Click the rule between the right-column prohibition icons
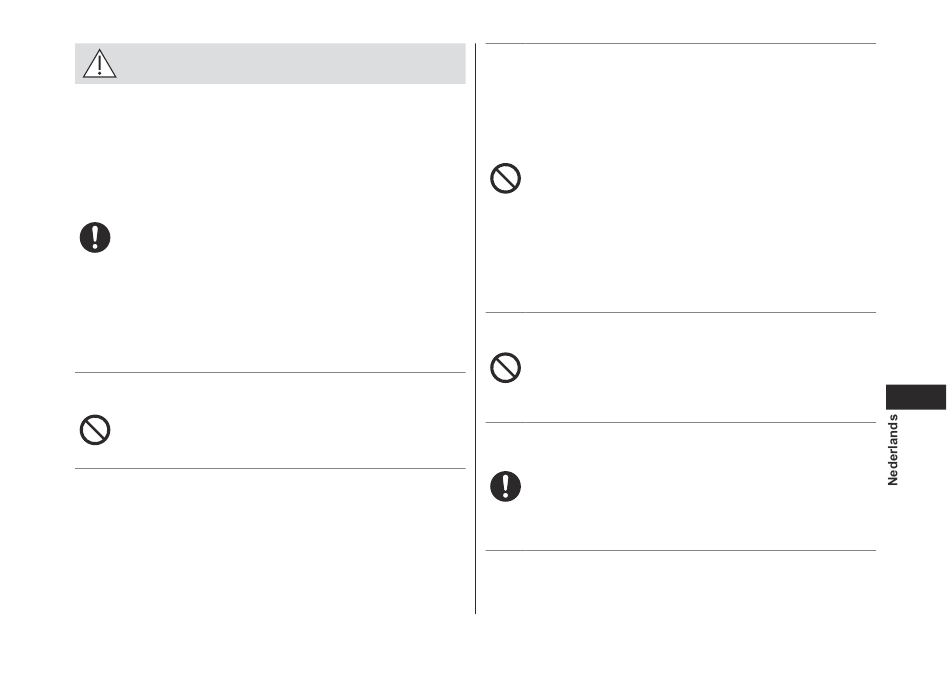950x678 pixels. (681, 313)
